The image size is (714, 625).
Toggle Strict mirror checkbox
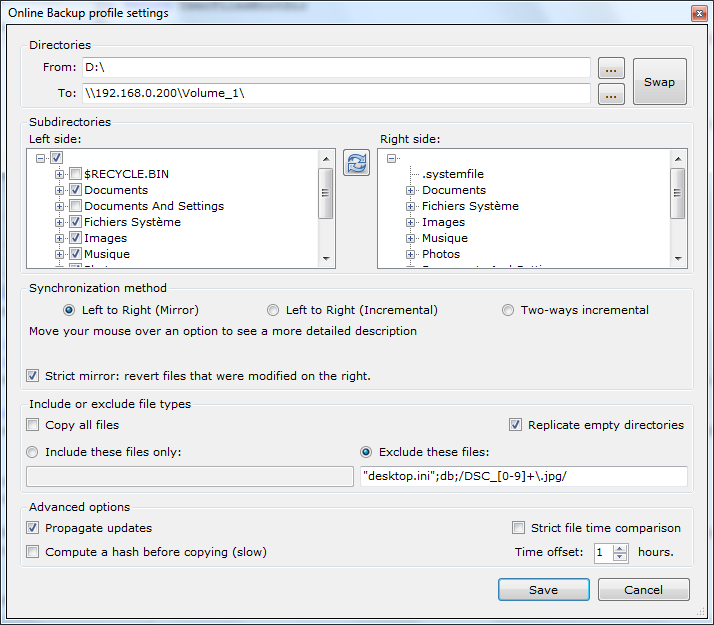[34, 376]
